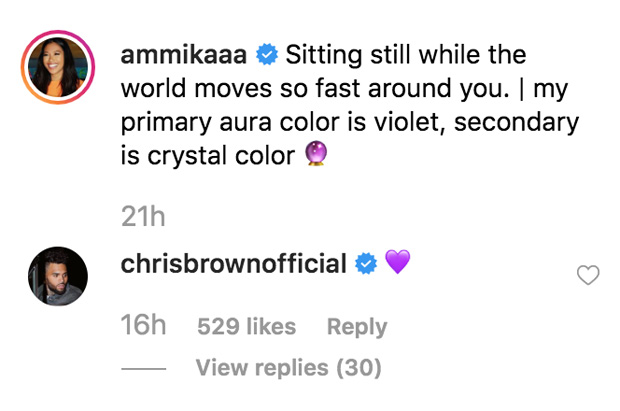620x411 pixels.
Task: Click the verified badge beside ammikaaa
Action: click(x=266, y=54)
